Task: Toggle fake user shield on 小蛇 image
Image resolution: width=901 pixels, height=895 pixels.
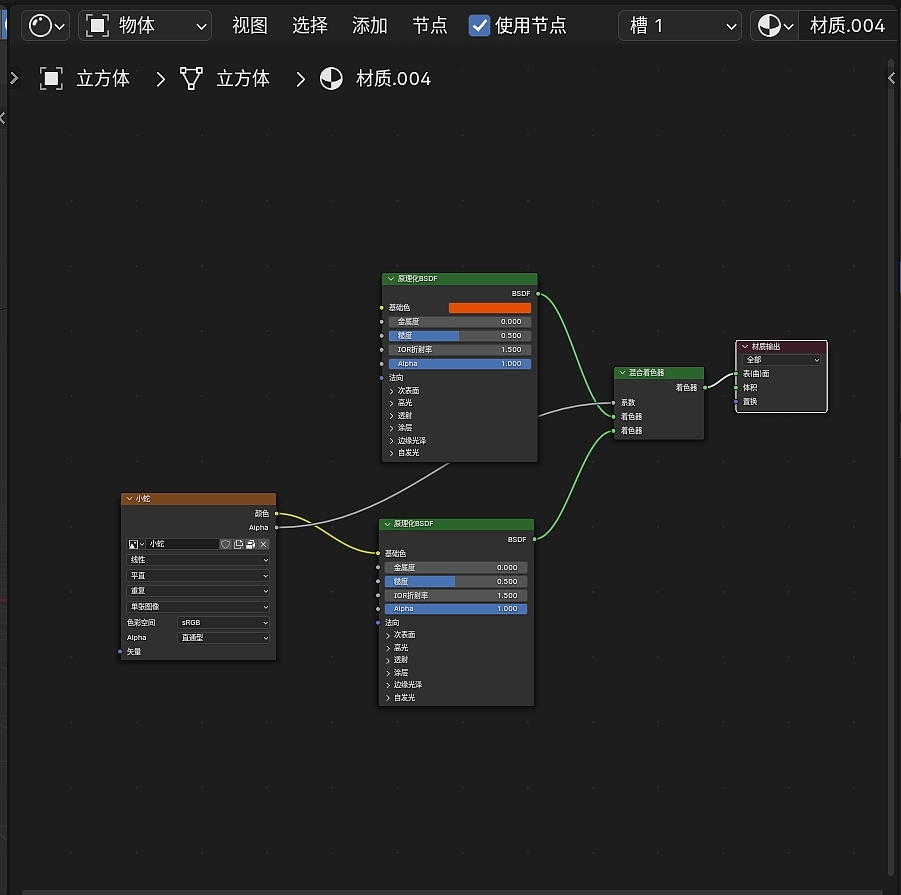Action: (225, 544)
